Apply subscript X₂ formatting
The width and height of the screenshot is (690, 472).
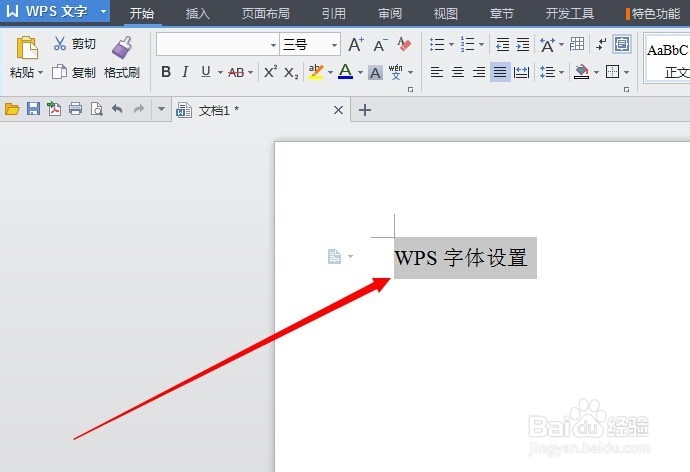(x=291, y=72)
